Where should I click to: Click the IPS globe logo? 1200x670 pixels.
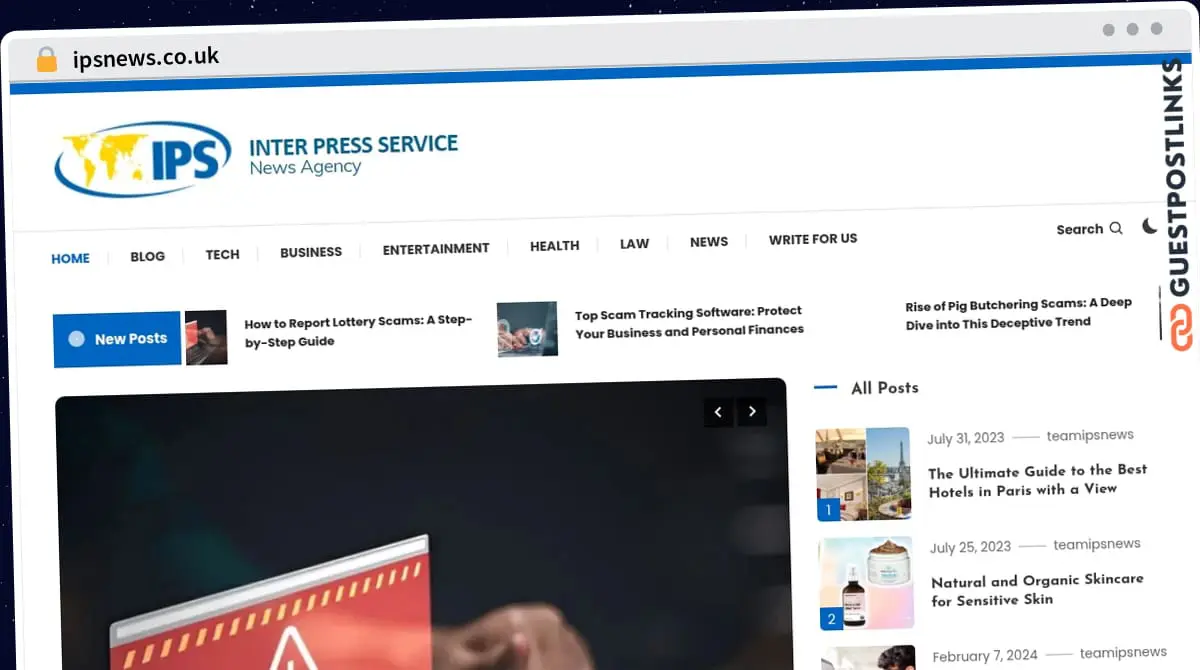(143, 160)
